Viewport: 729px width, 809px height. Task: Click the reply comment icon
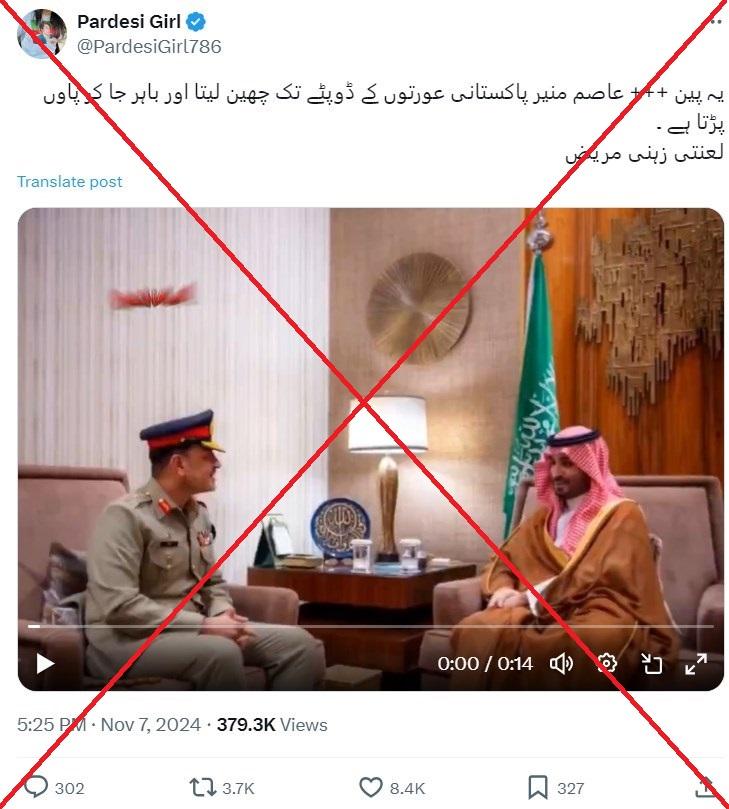tap(36, 787)
